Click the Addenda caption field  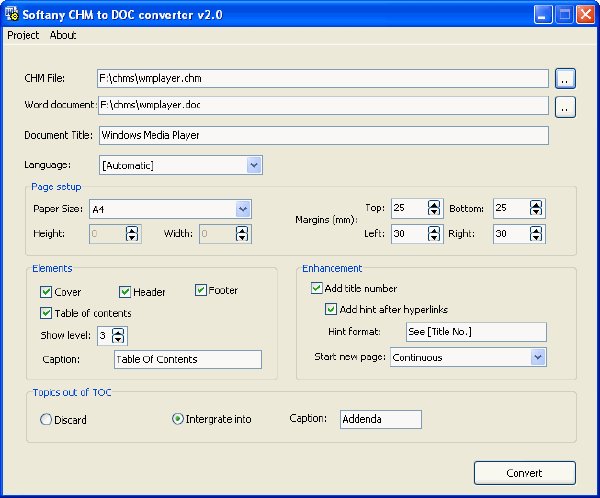coord(381,419)
